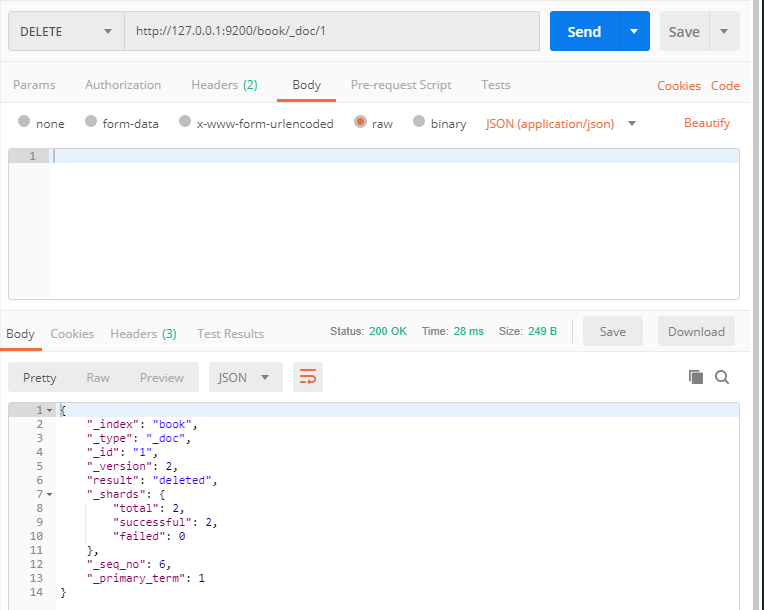Viewport: 764px width, 610px height.
Task: Open the response search icon
Action: pyautogui.click(x=722, y=377)
